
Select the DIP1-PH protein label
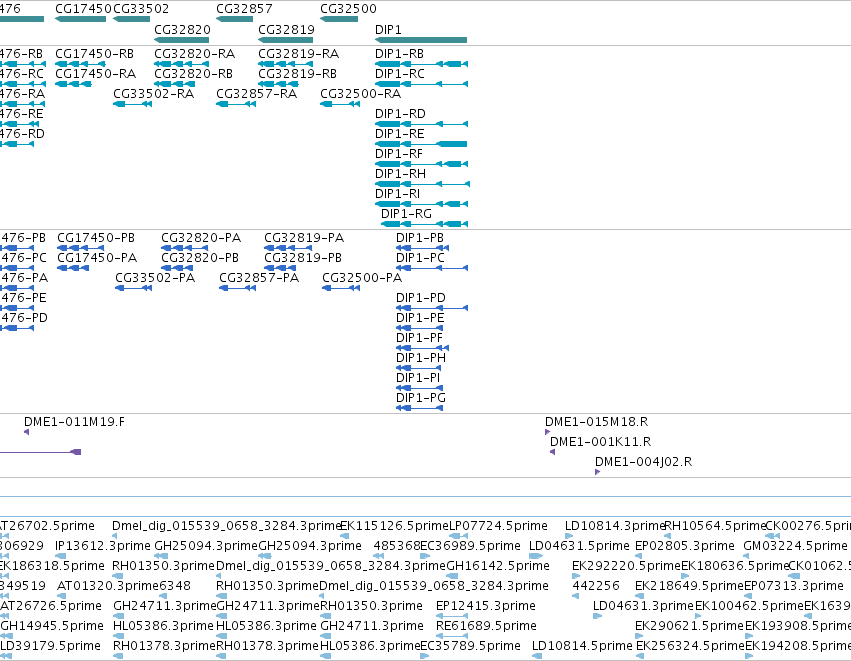tap(421, 359)
